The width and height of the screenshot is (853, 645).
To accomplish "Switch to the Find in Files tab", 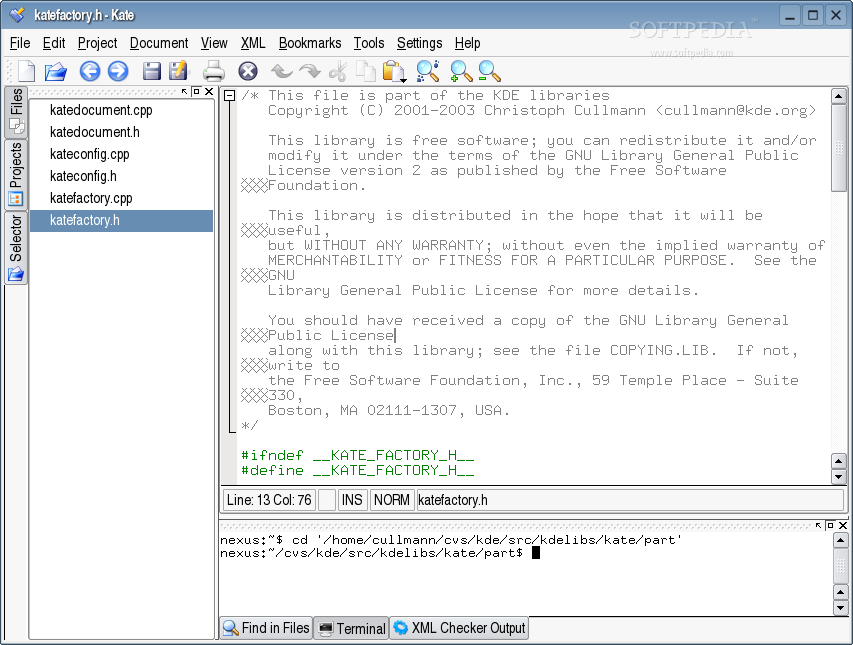I will tap(266, 628).
